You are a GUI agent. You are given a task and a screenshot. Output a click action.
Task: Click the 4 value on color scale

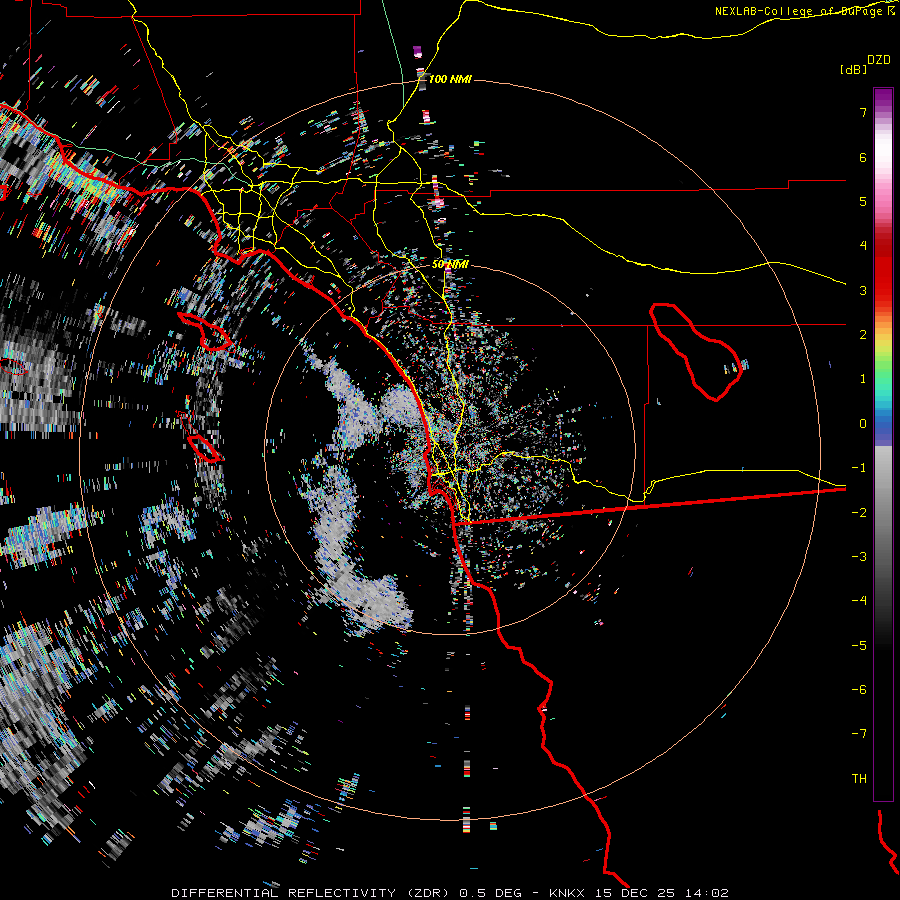[863, 245]
